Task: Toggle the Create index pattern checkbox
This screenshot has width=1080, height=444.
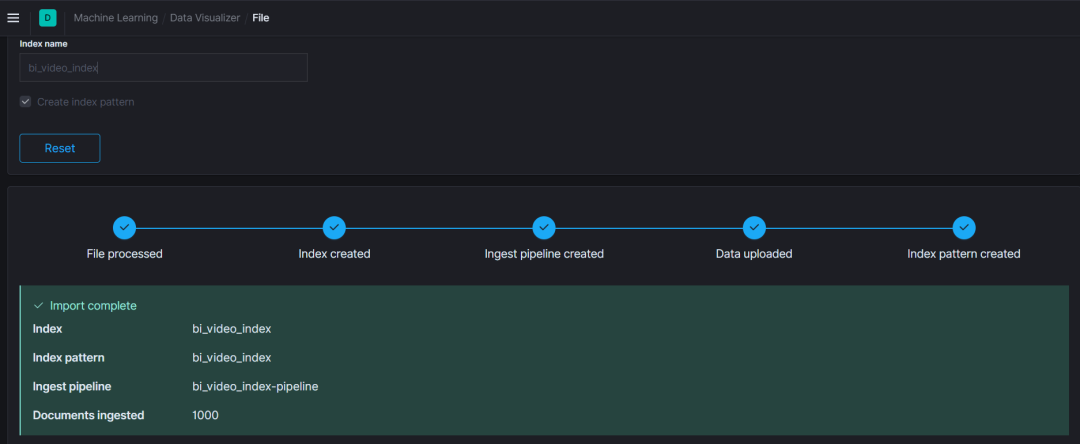Action: 26,102
